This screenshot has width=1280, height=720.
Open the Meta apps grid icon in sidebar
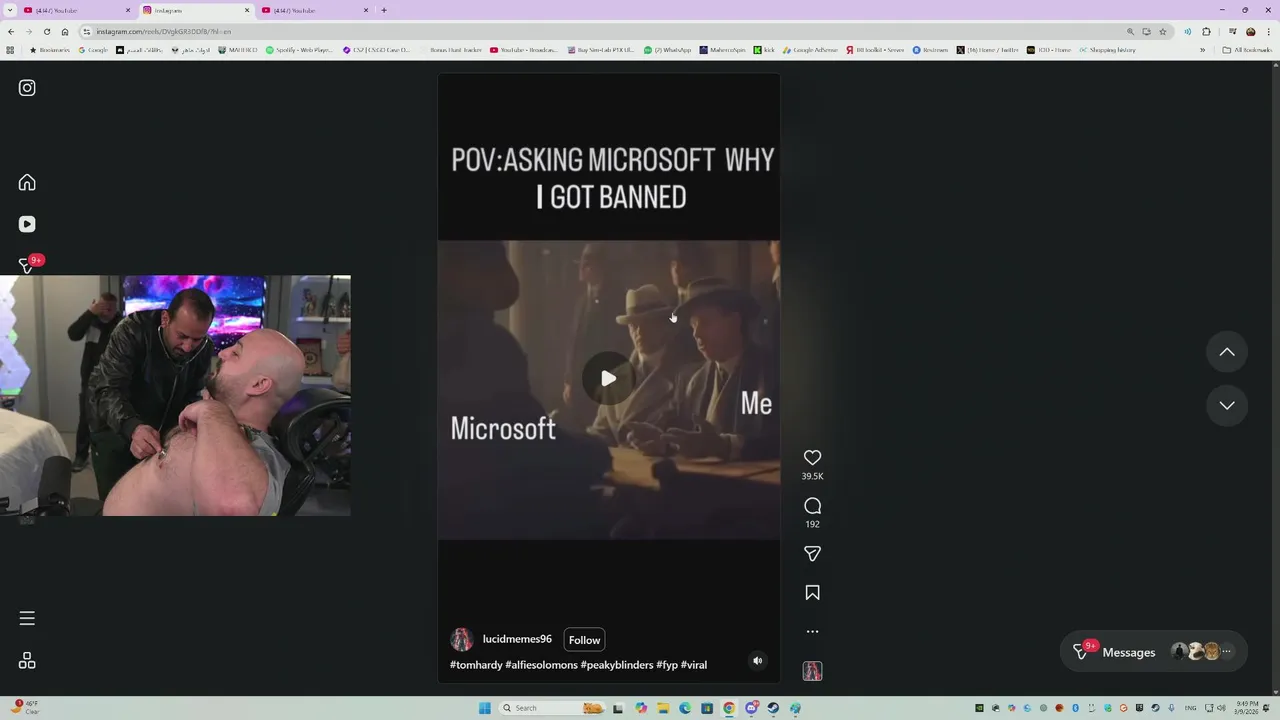tap(27, 661)
